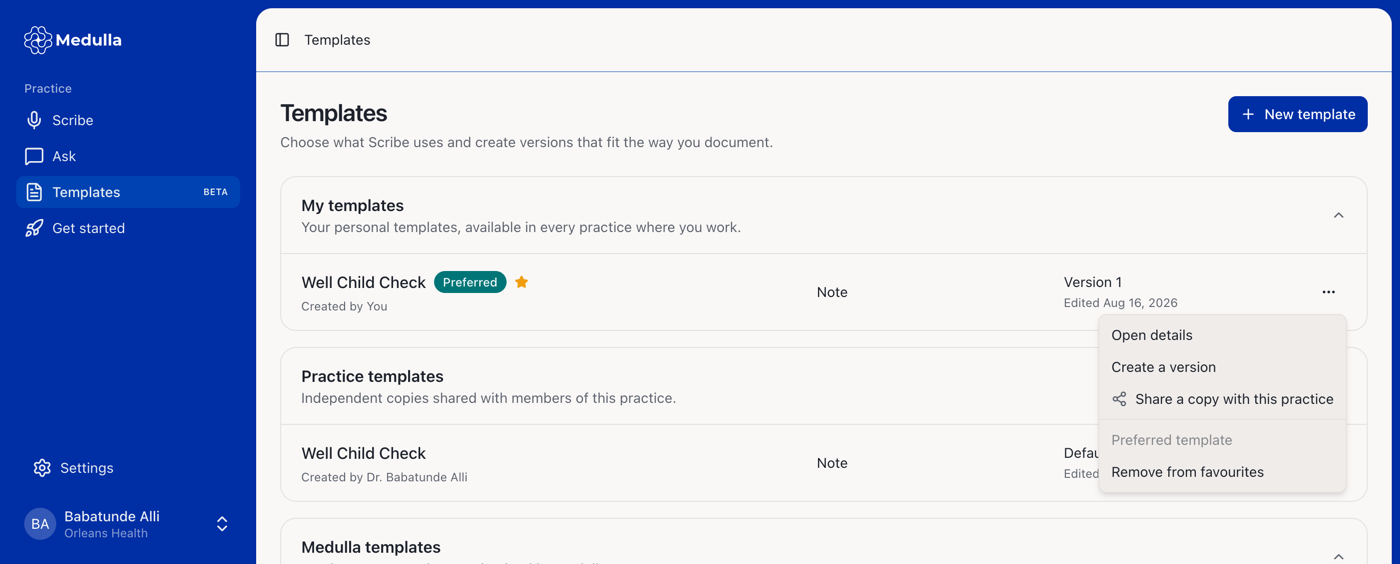Click Note in the practice Well Child Check row
This screenshot has width=1400, height=564.
(x=832, y=463)
